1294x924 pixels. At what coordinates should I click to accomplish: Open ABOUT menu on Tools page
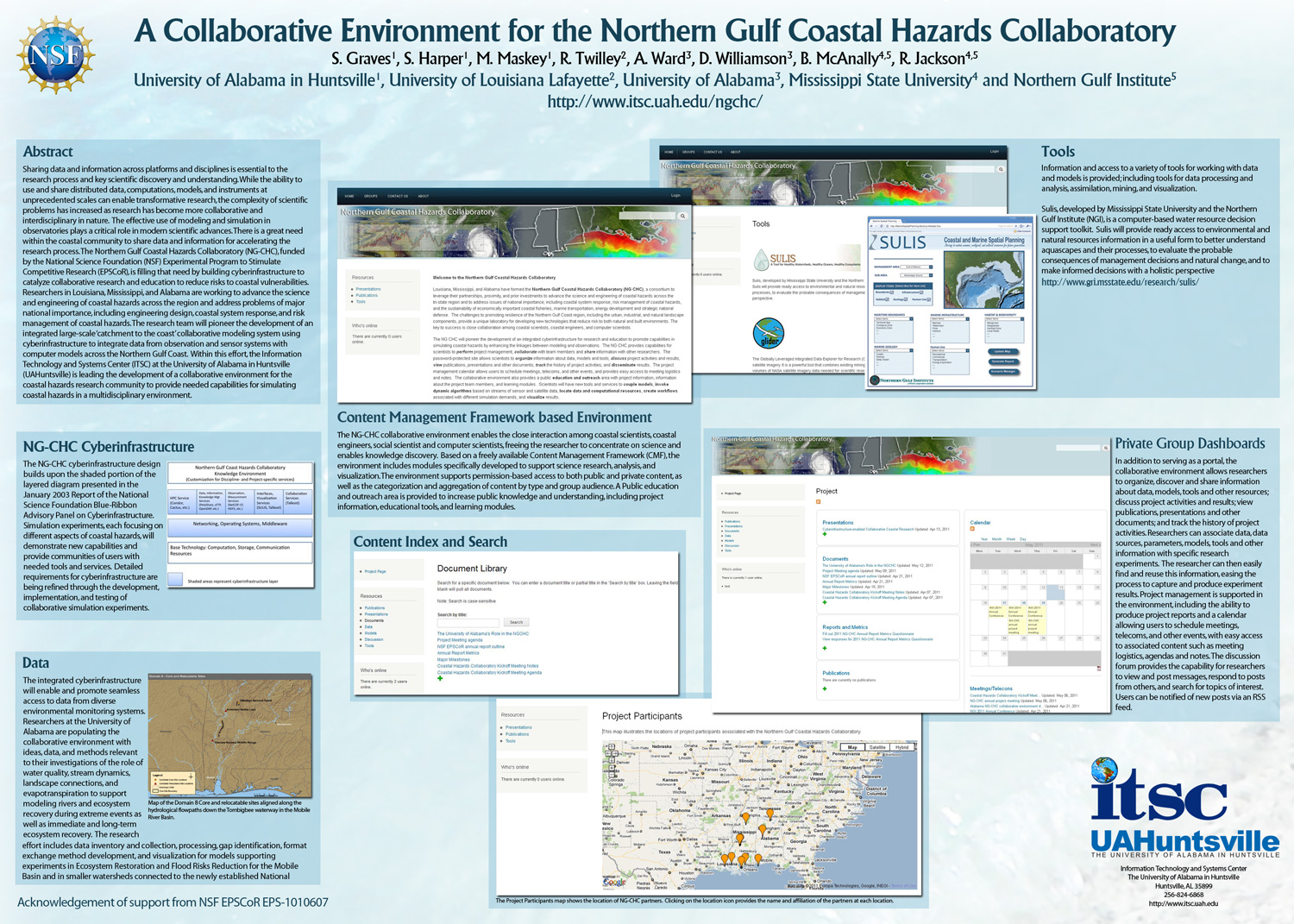(x=735, y=152)
